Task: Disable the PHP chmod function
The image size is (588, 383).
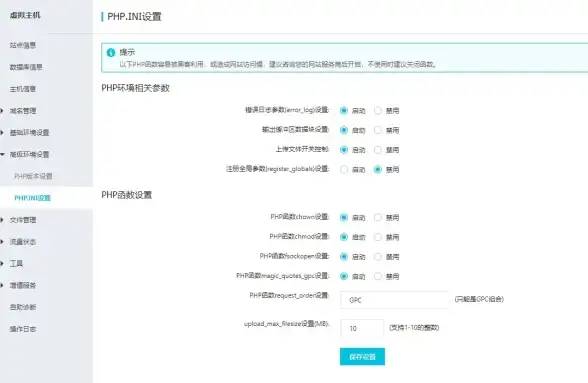Action: (378, 237)
